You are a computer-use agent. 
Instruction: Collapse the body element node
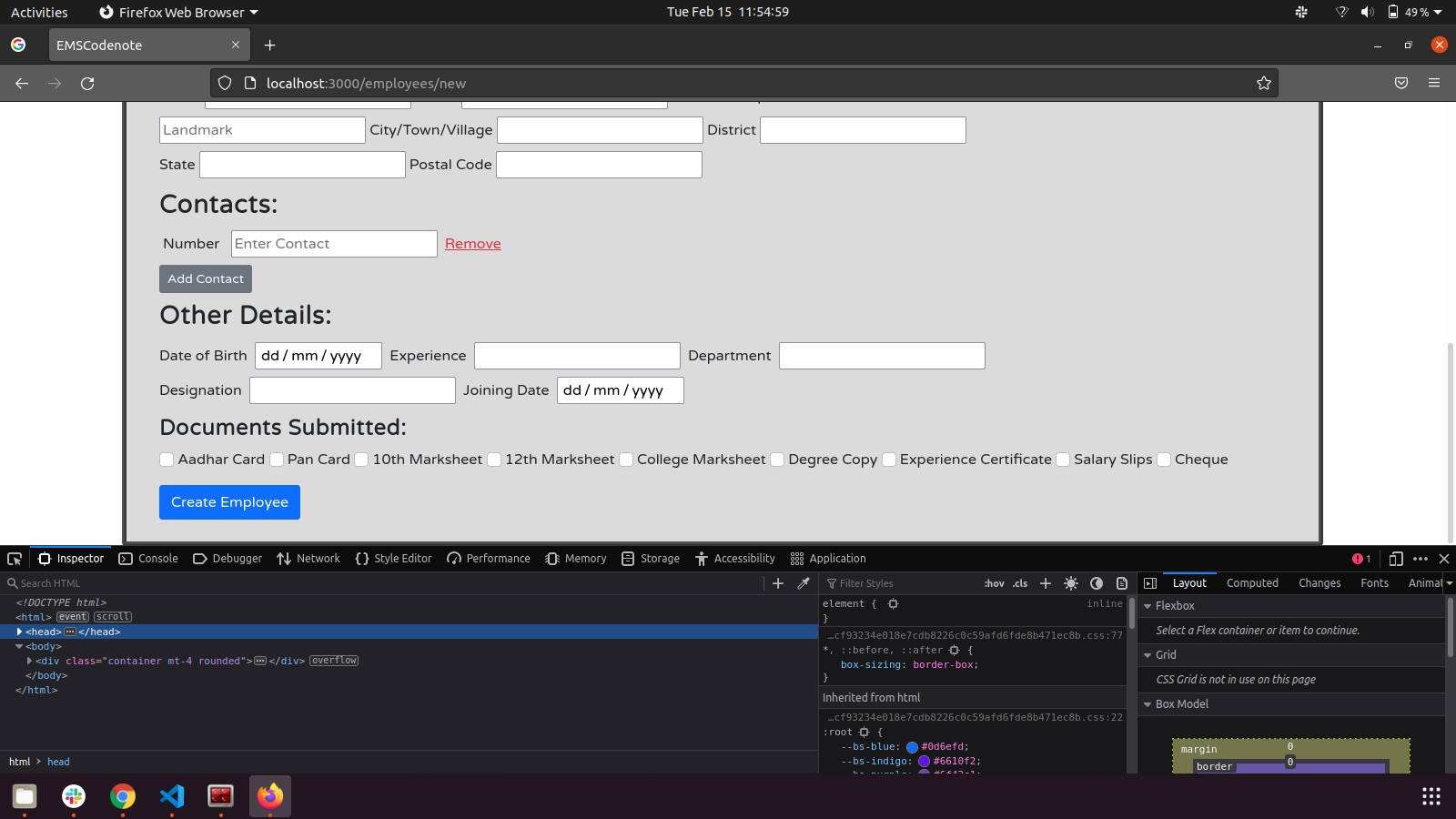point(19,646)
